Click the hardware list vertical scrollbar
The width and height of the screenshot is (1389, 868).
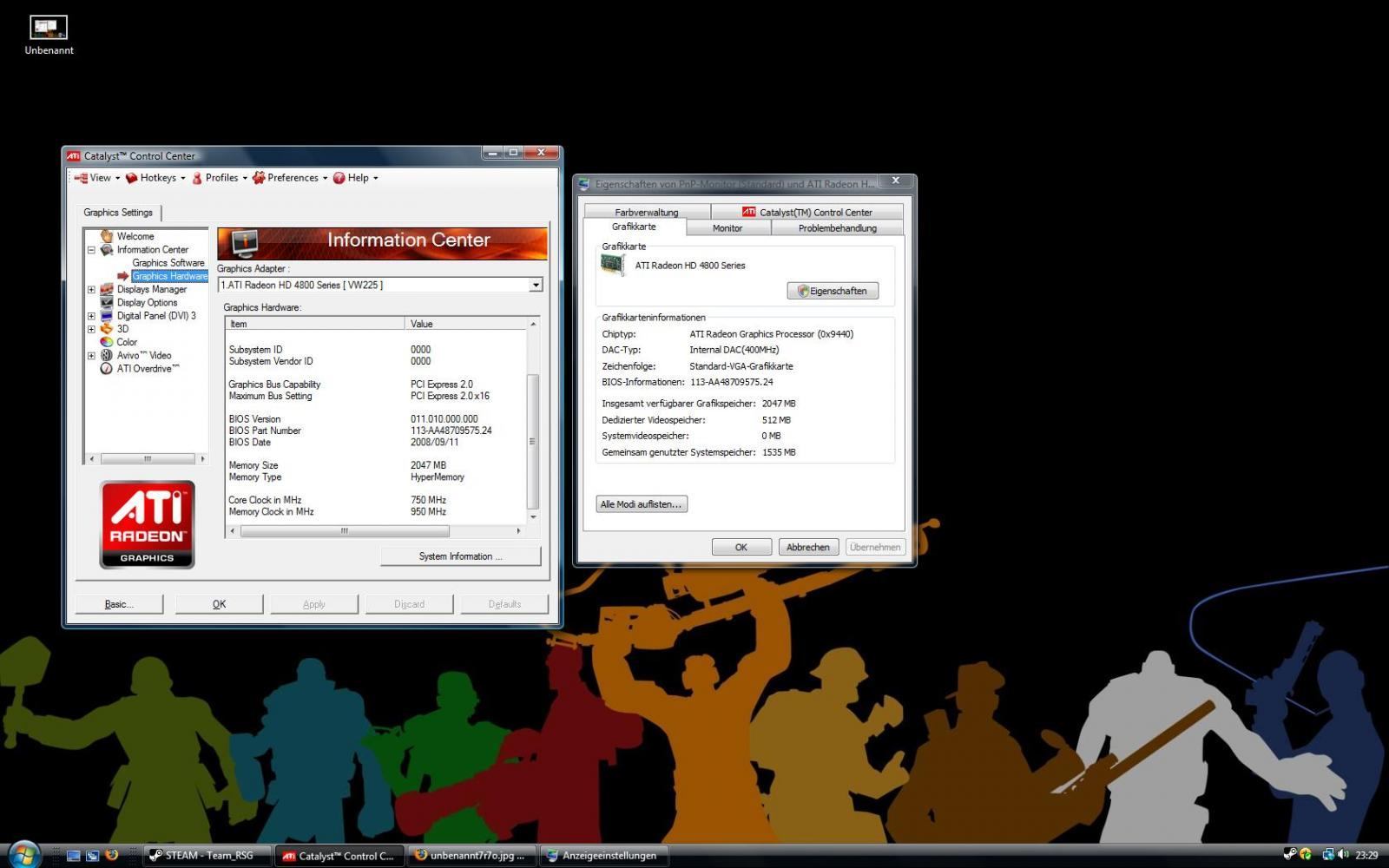(533, 420)
